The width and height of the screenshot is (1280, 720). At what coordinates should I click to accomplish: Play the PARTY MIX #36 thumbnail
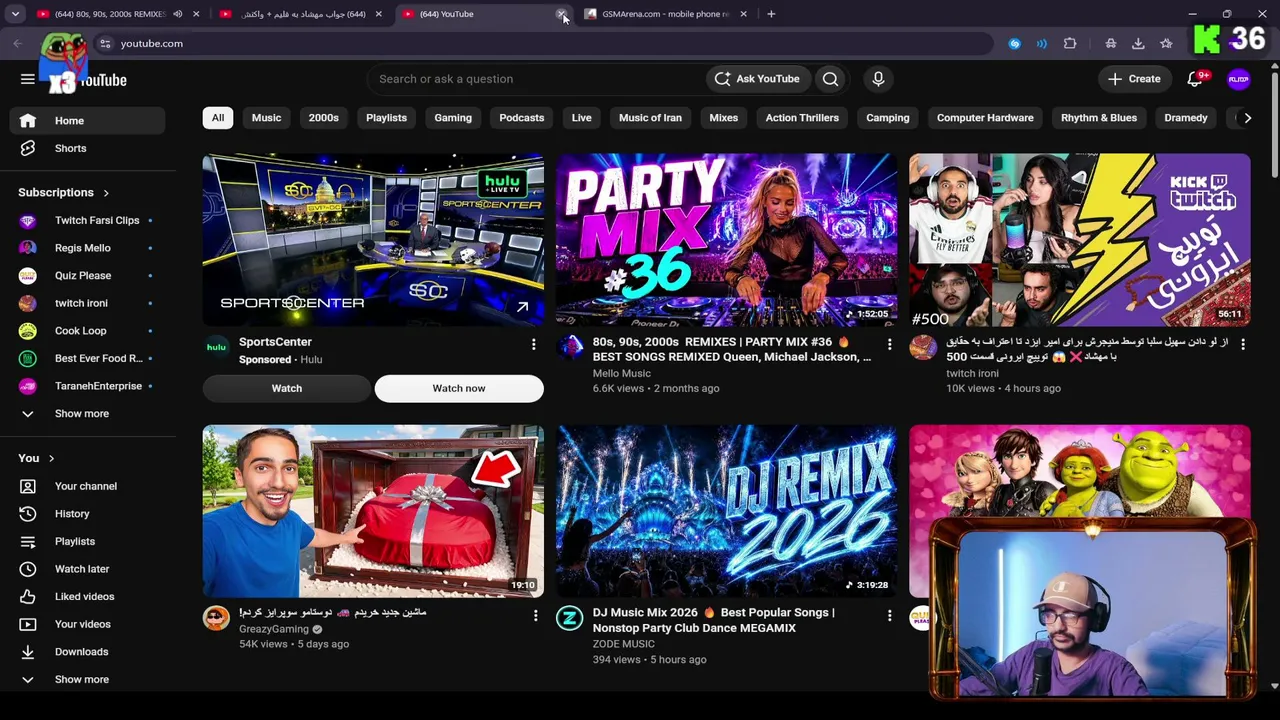coord(726,240)
